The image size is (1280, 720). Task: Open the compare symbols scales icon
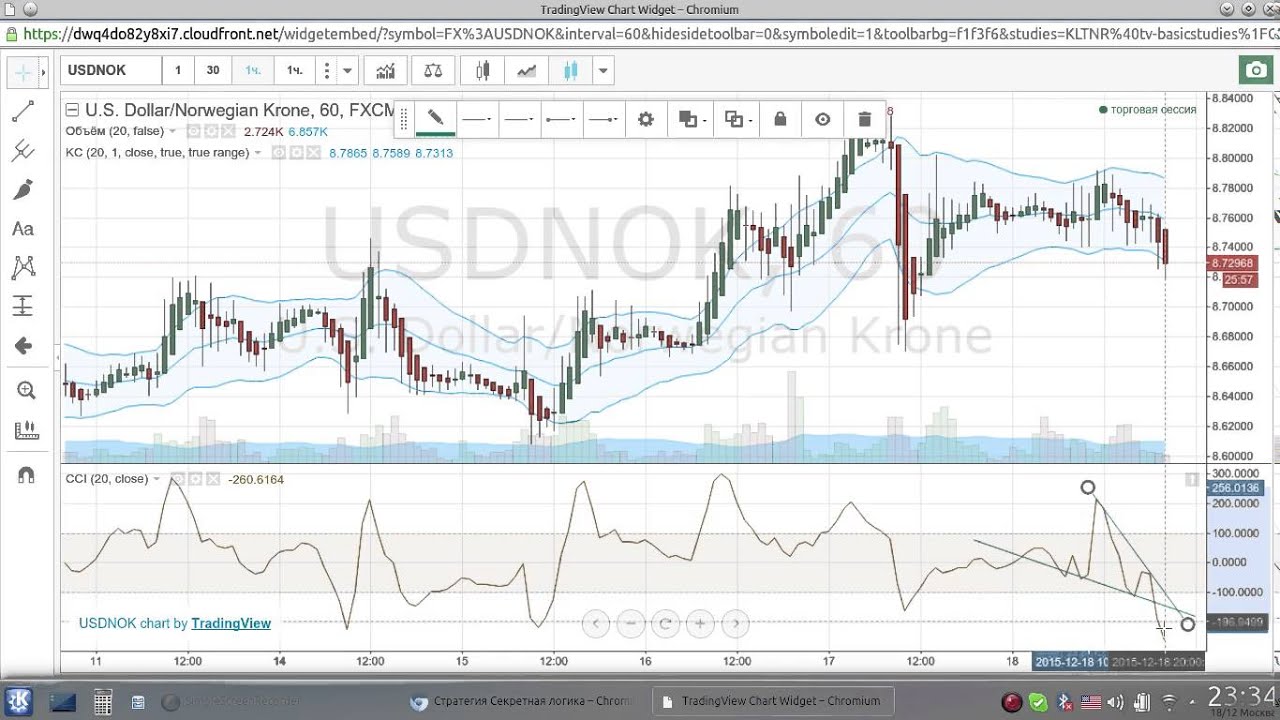433,71
